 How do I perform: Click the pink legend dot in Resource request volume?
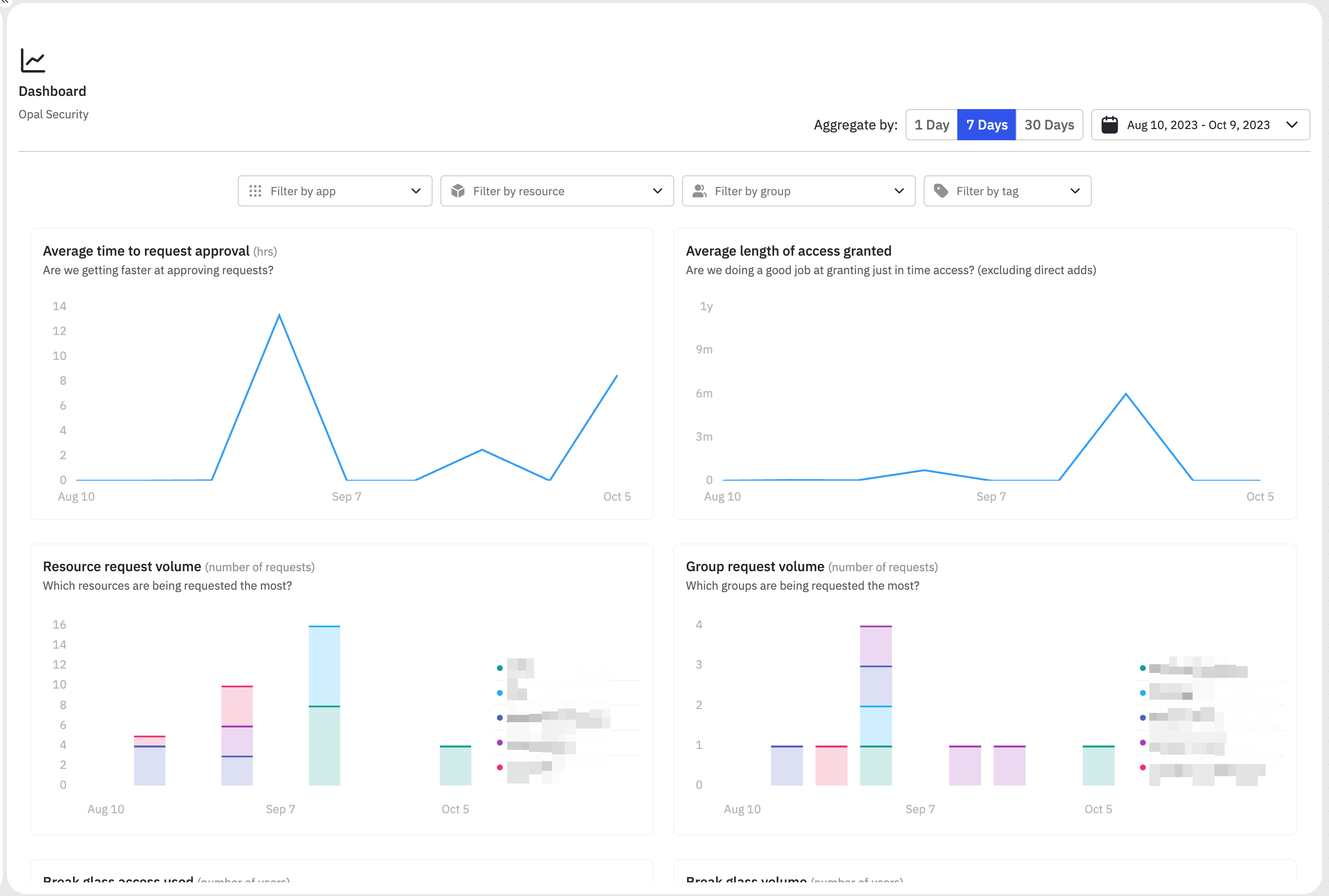tap(499, 767)
